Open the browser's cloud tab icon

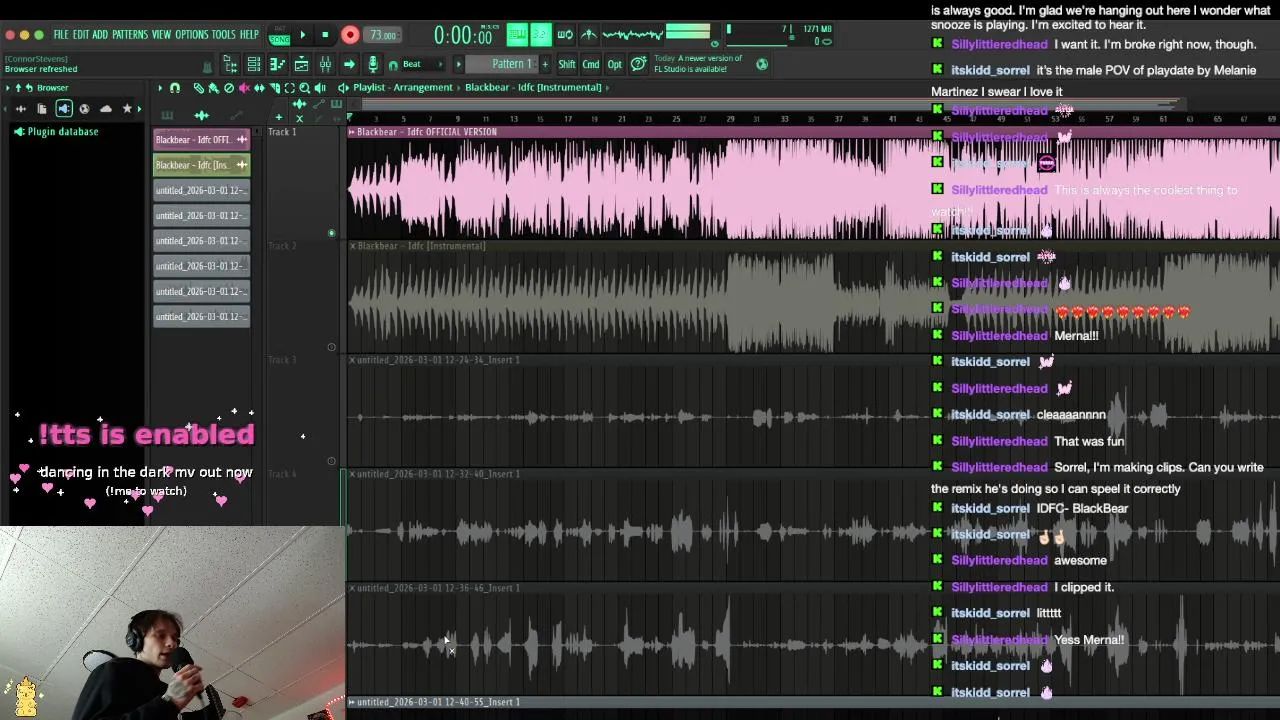point(105,109)
